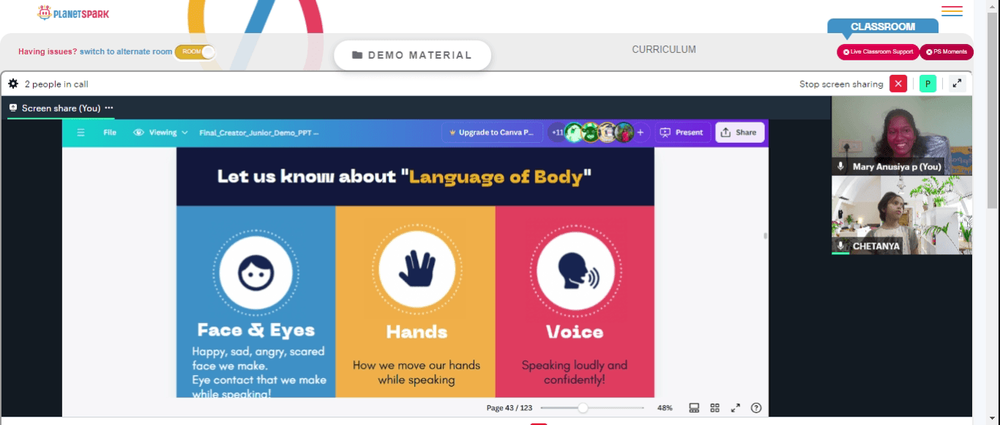Click the Face & Eyes heading
This screenshot has height=425, width=1000.
tap(256, 330)
